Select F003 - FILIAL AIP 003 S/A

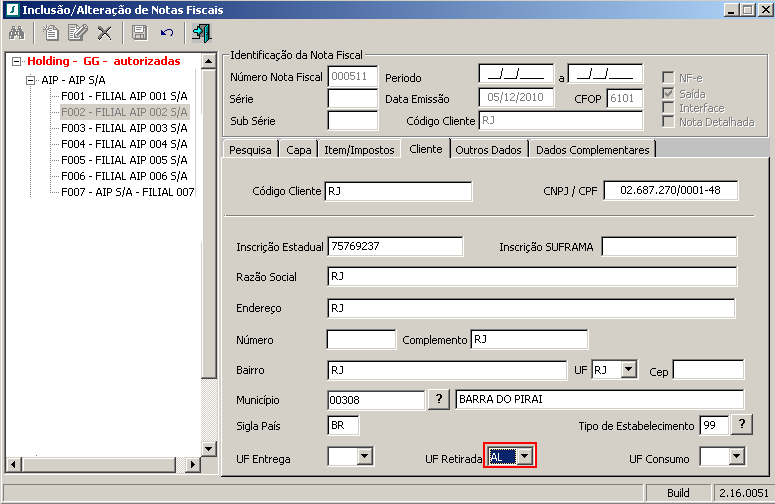[124, 128]
